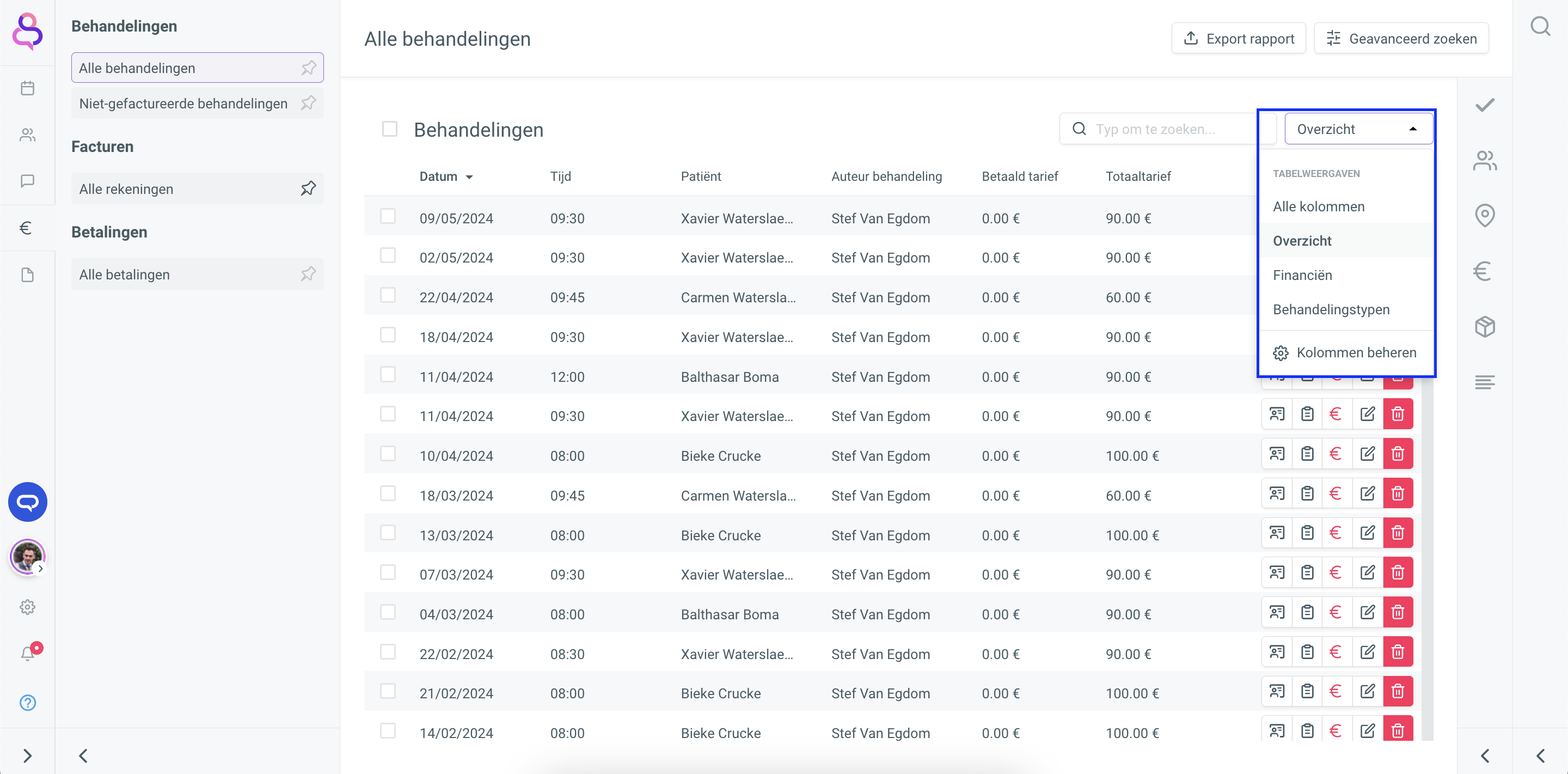
Task: Unpin the Alle rekeningen item
Action: 309,189
